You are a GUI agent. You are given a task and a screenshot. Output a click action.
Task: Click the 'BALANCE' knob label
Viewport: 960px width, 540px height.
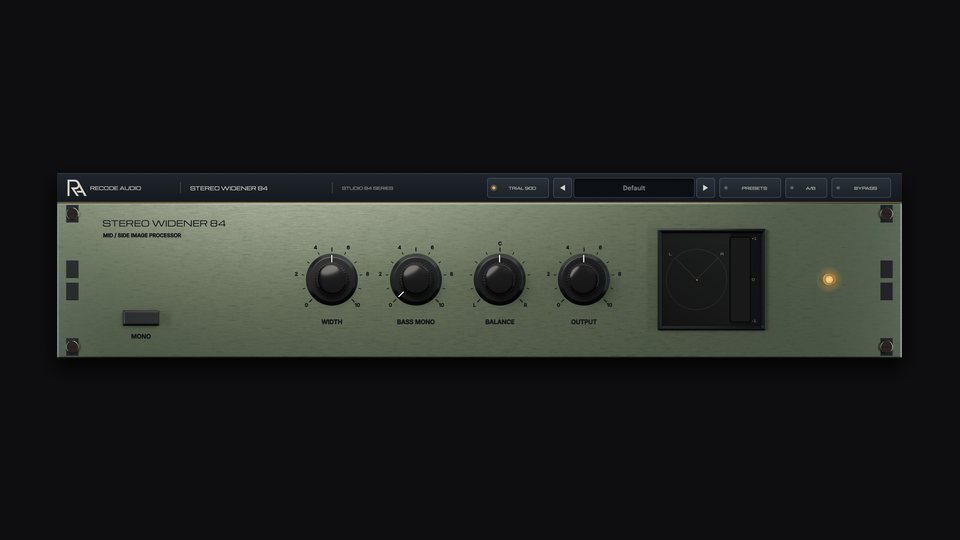500,321
